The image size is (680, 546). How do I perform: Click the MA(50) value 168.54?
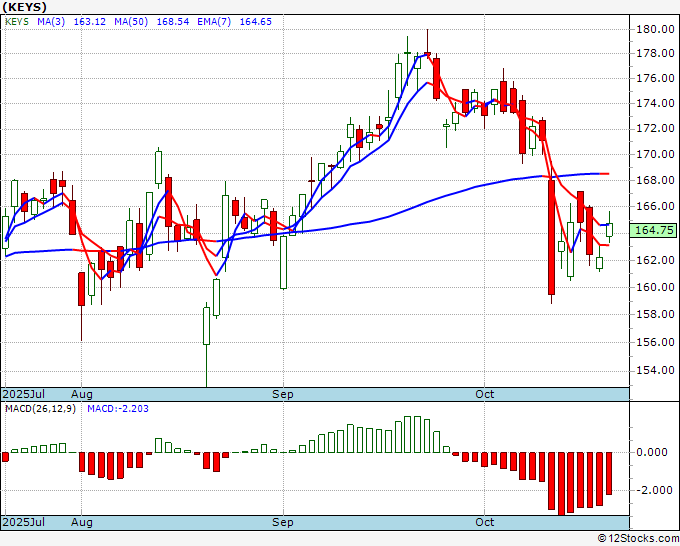[x=173, y=22]
